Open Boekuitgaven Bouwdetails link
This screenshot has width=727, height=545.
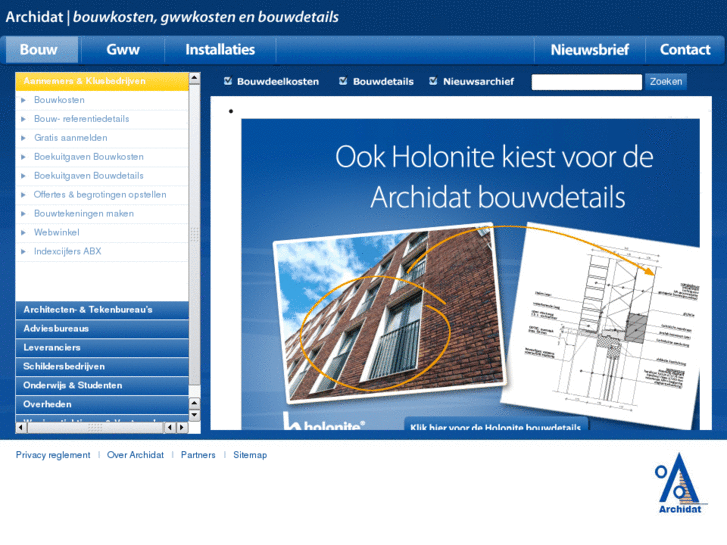(89, 176)
